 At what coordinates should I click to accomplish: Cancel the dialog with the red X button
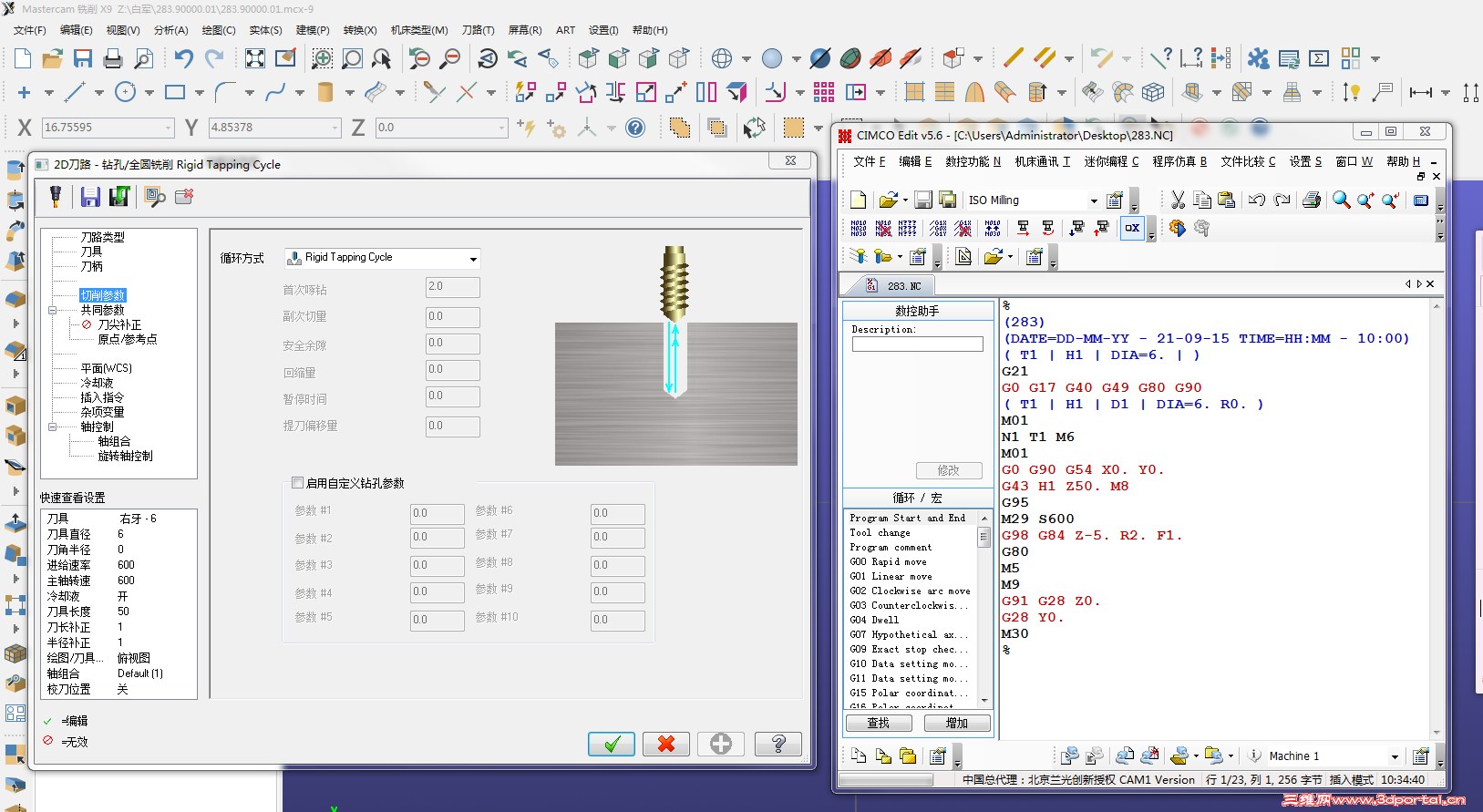[666, 744]
